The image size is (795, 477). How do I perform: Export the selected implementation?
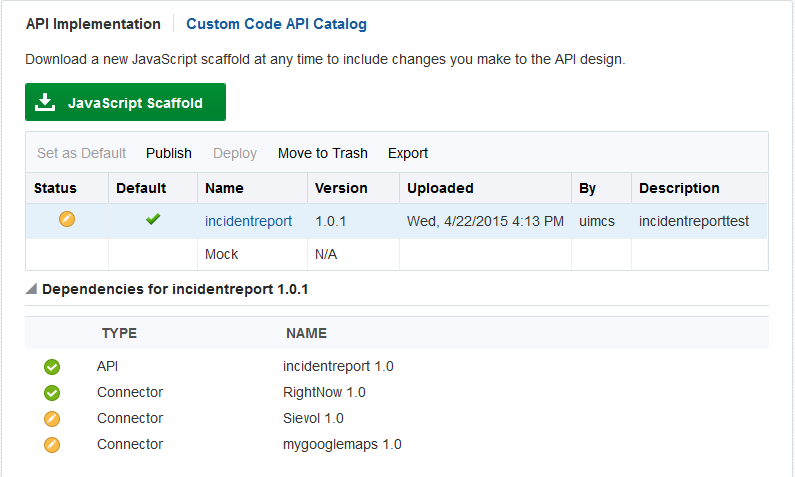(408, 153)
